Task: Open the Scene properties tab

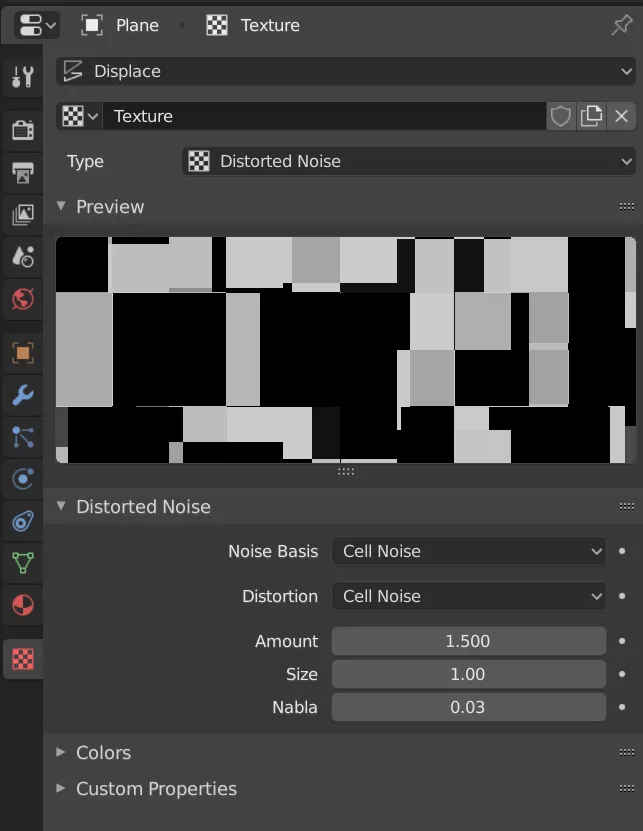Action: [22, 257]
